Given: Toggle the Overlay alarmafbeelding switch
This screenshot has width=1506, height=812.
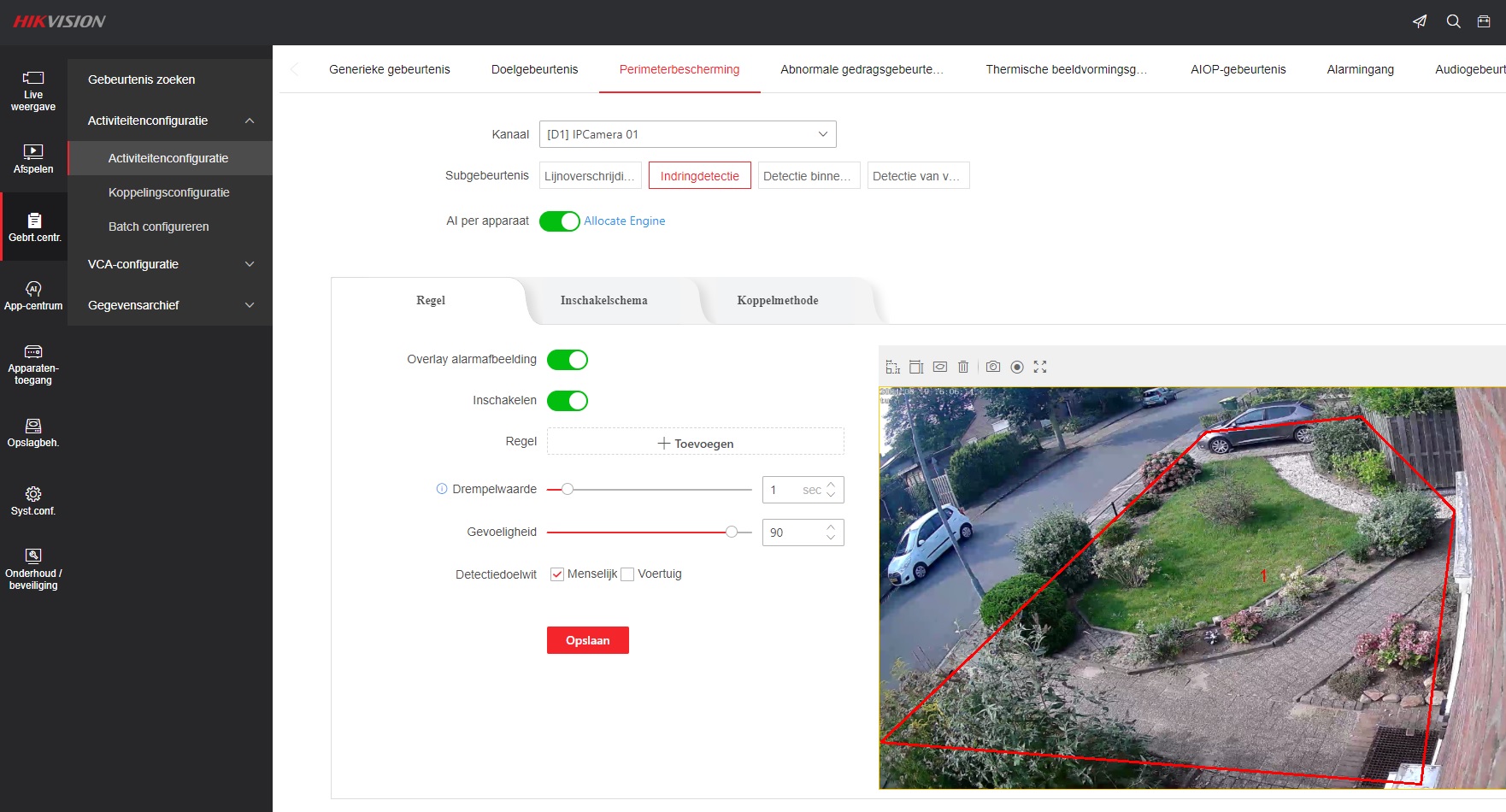Looking at the screenshot, I should pyautogui.click(x=567, y=360).
